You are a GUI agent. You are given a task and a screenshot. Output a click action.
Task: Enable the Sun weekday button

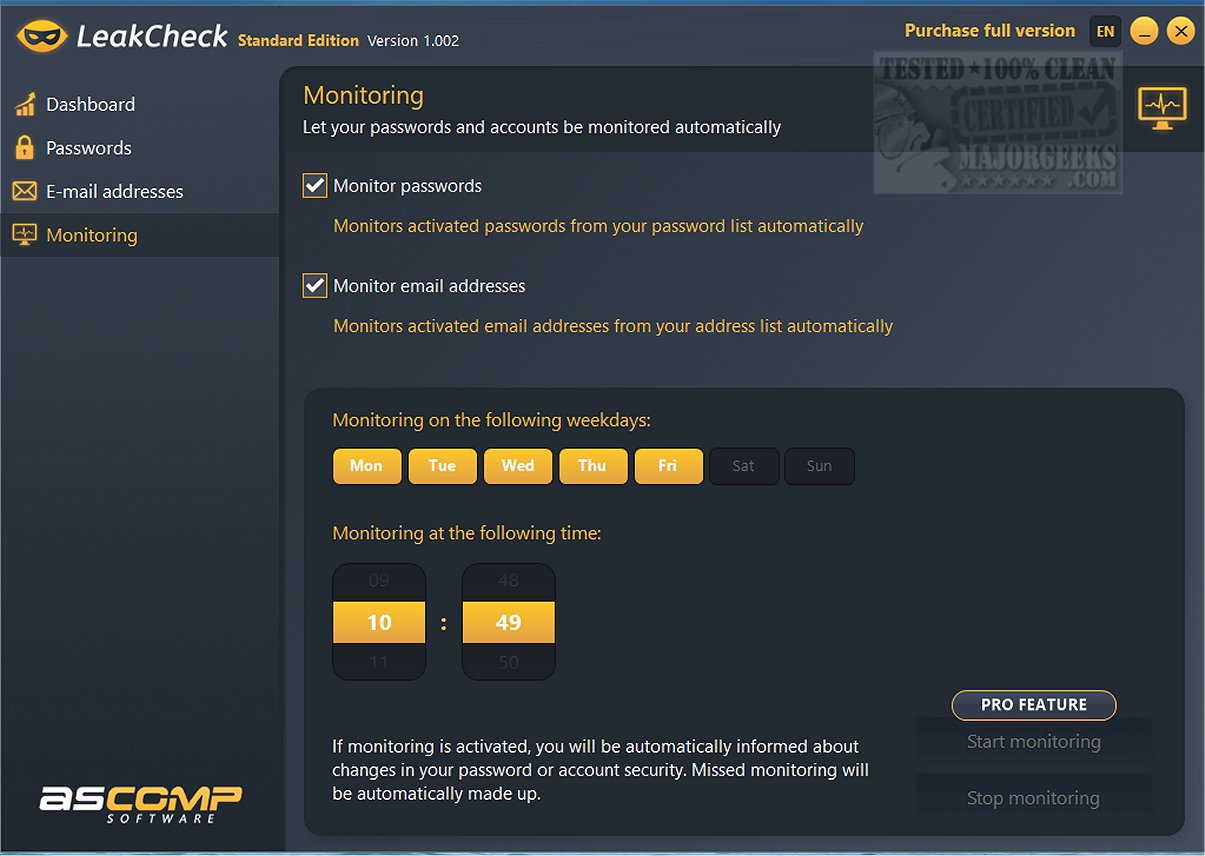coord(819,466)
